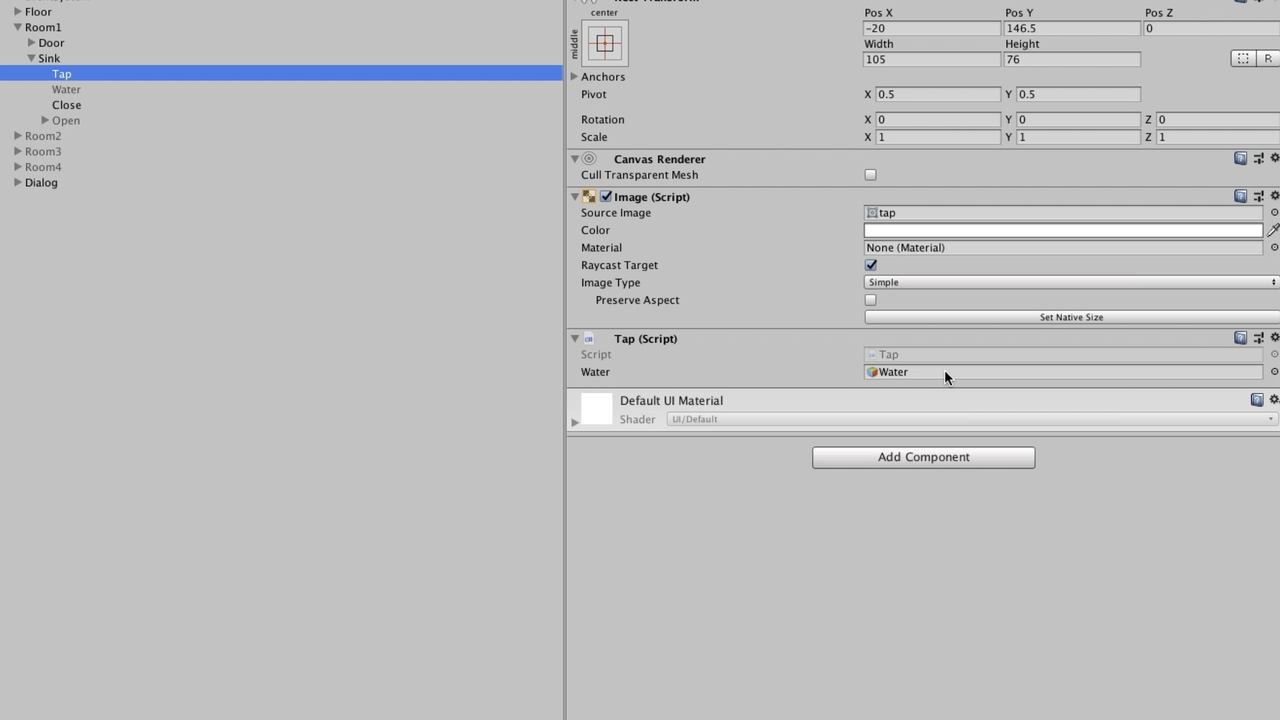Expand the Anchors section
1280x720 pixels.
[x=575, y=77]
